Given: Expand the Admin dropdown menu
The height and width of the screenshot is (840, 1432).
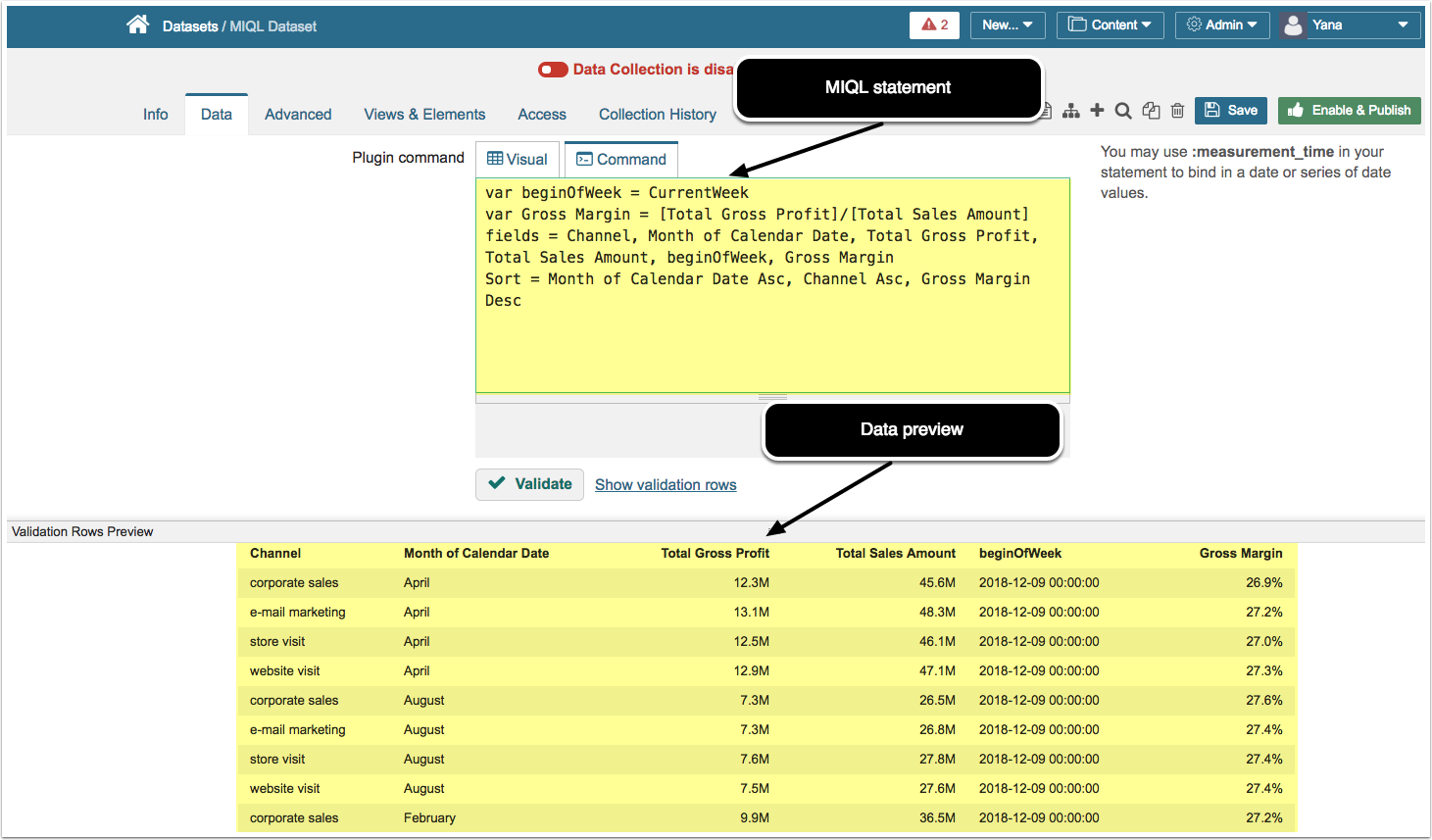Looking at the screenshot, I should (1221, 25).
